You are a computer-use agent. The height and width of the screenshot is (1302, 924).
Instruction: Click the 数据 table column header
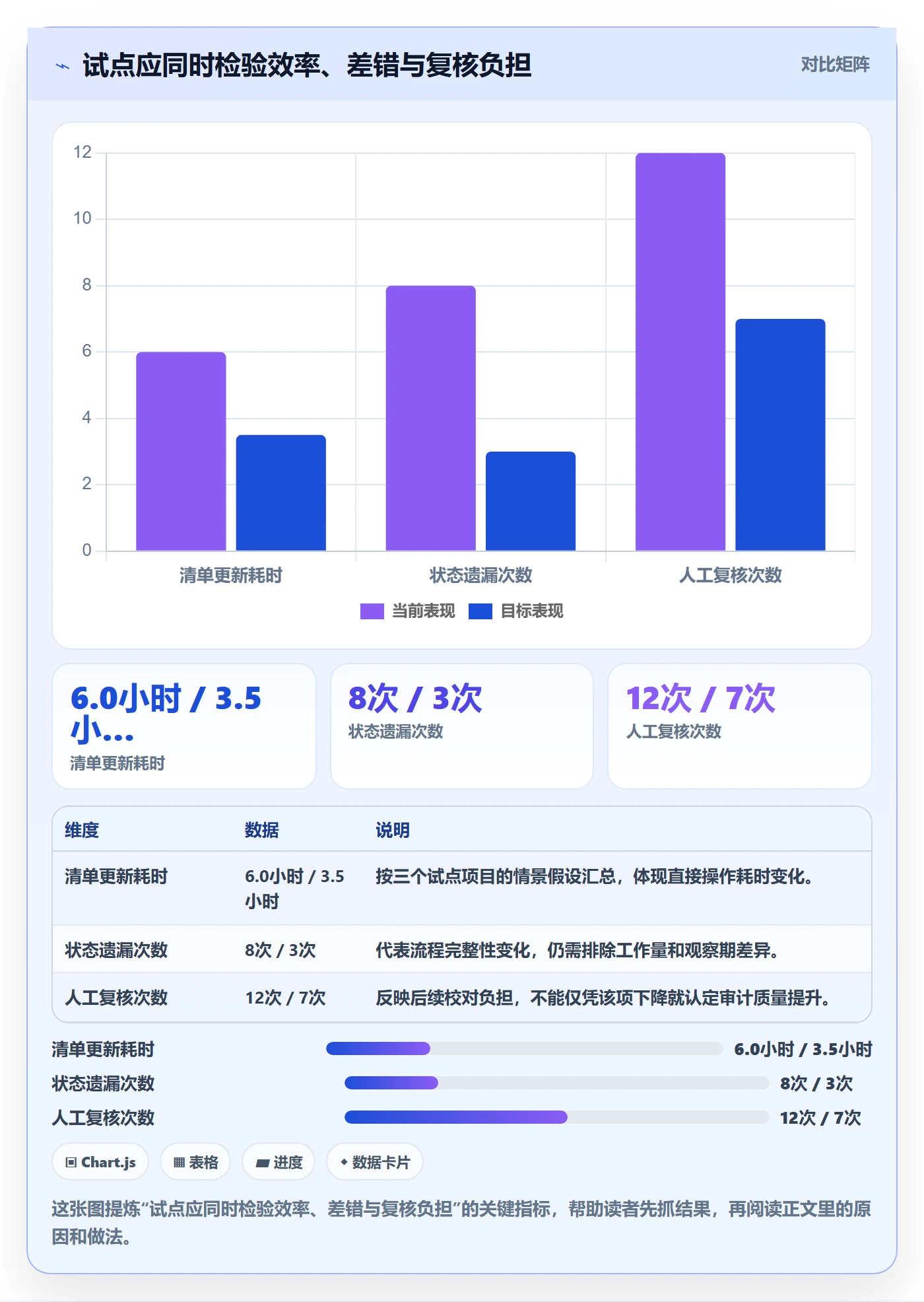point(262,830)
